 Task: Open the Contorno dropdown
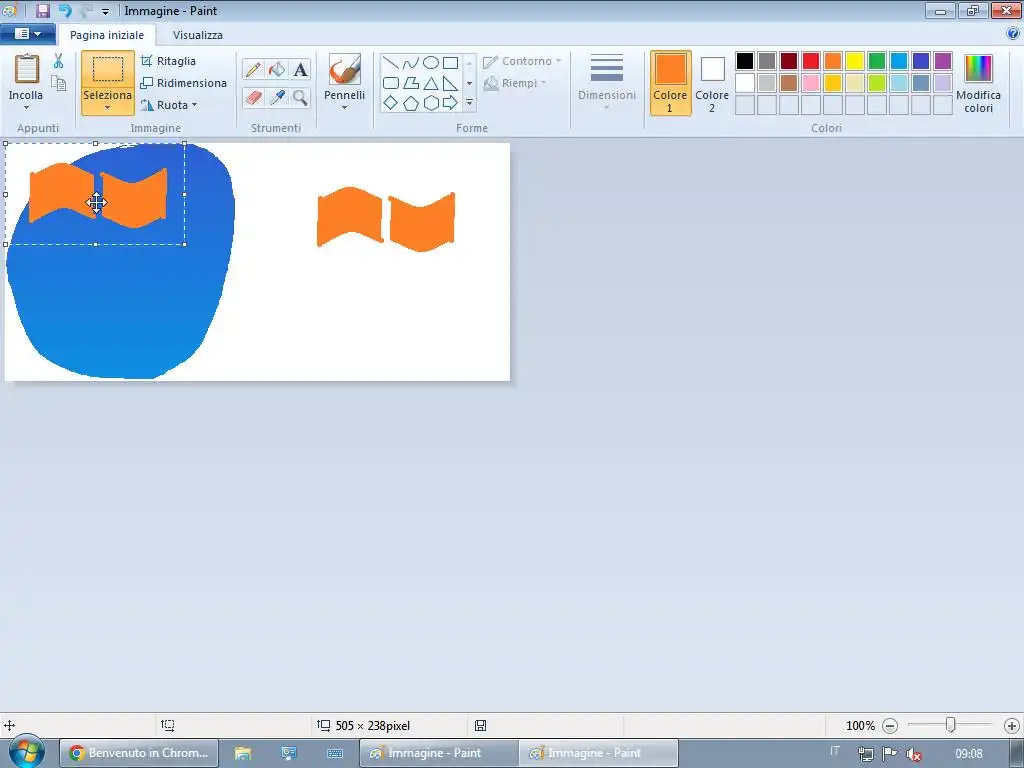point(522,61)
